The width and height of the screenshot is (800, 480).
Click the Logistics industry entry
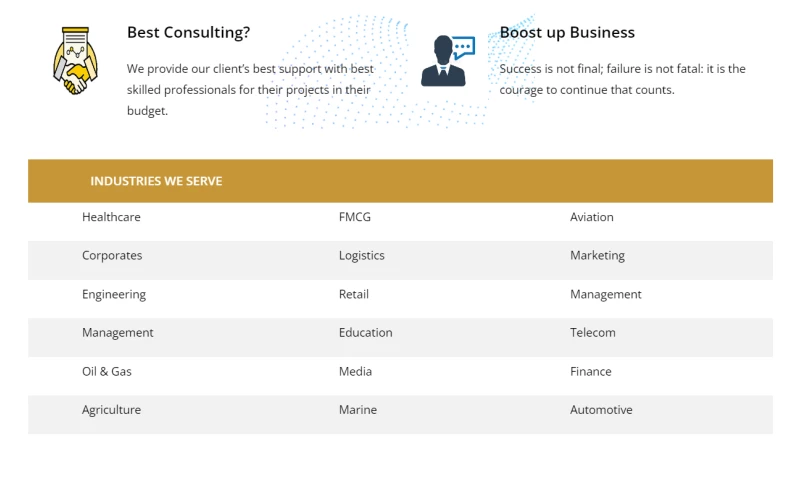coord(361,256)
